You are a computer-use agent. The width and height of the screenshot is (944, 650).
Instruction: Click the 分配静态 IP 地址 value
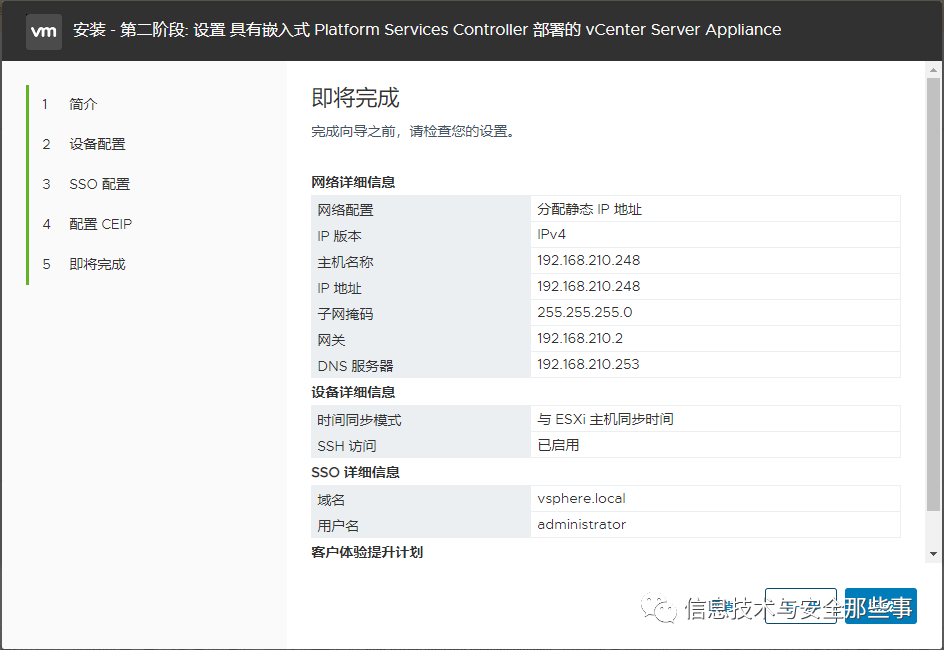(589, 209)
